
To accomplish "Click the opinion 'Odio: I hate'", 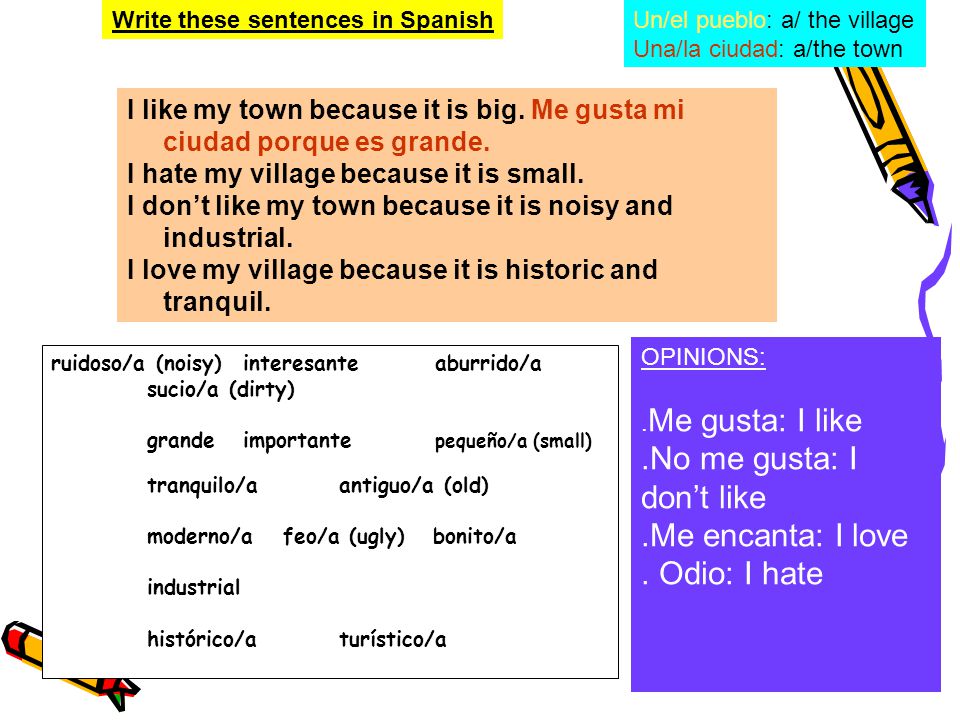I will [732, 574].
